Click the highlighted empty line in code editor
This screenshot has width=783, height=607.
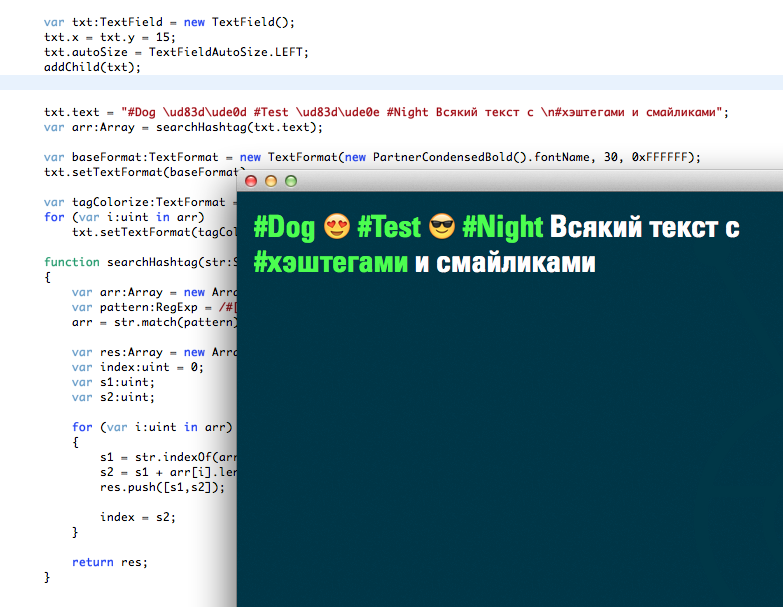pyautogui.click(x=392, y=82)
